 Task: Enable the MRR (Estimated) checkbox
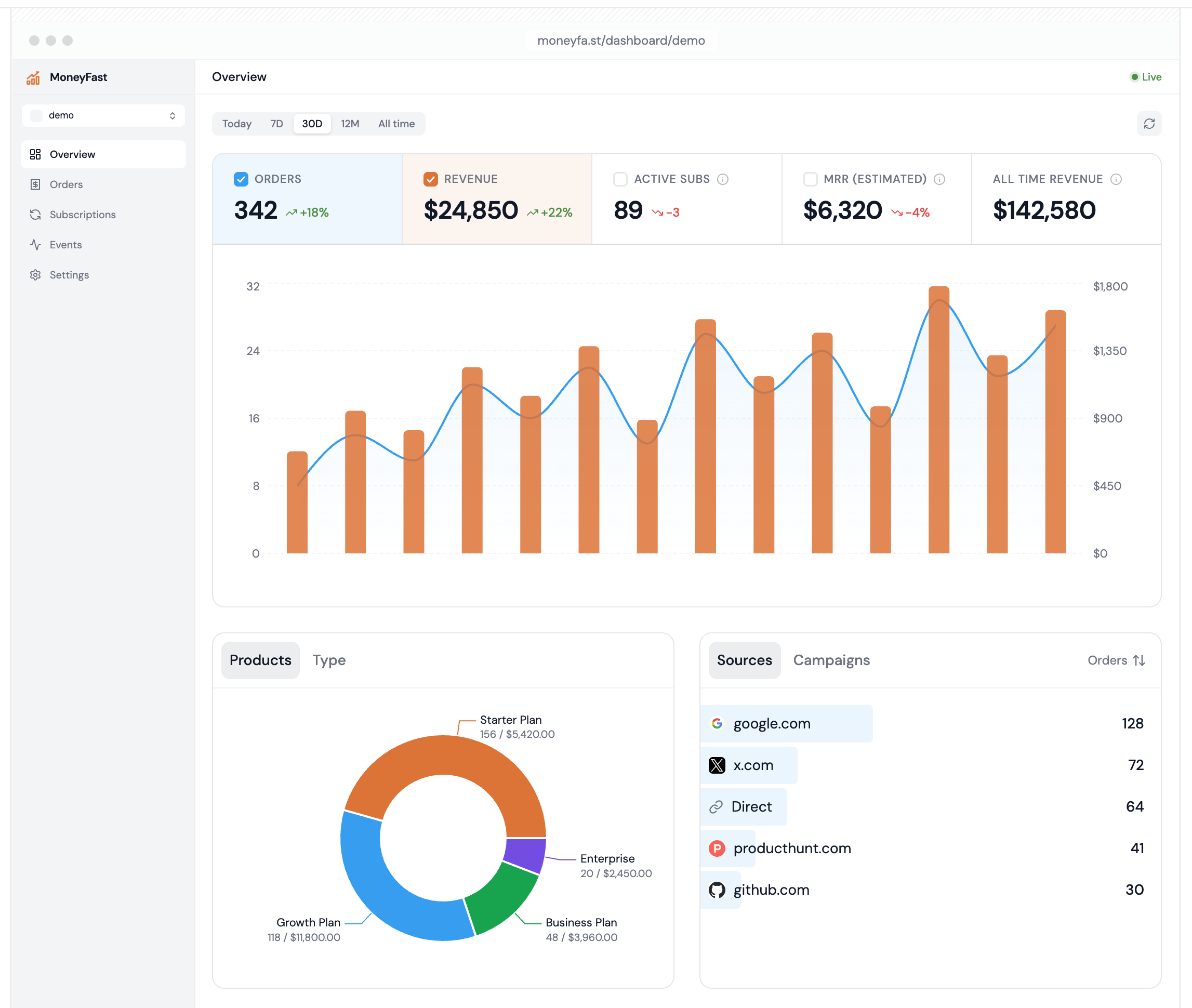810,179
